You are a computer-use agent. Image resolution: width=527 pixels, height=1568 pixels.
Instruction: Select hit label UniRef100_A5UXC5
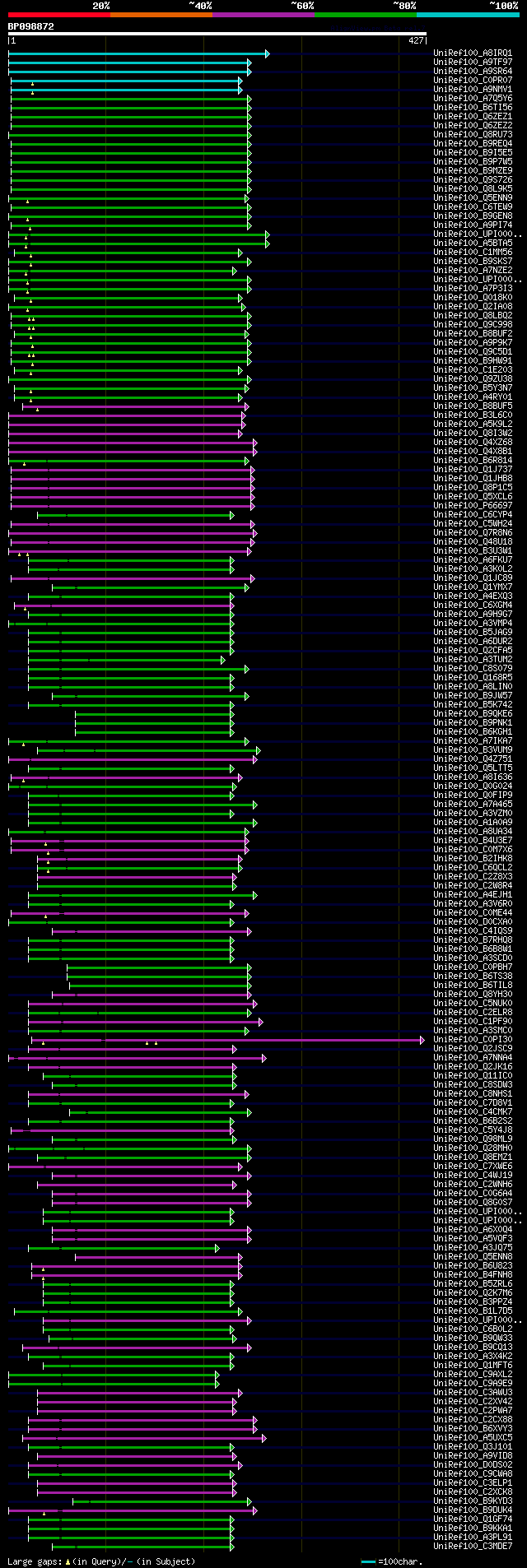tap(473, 1438)
